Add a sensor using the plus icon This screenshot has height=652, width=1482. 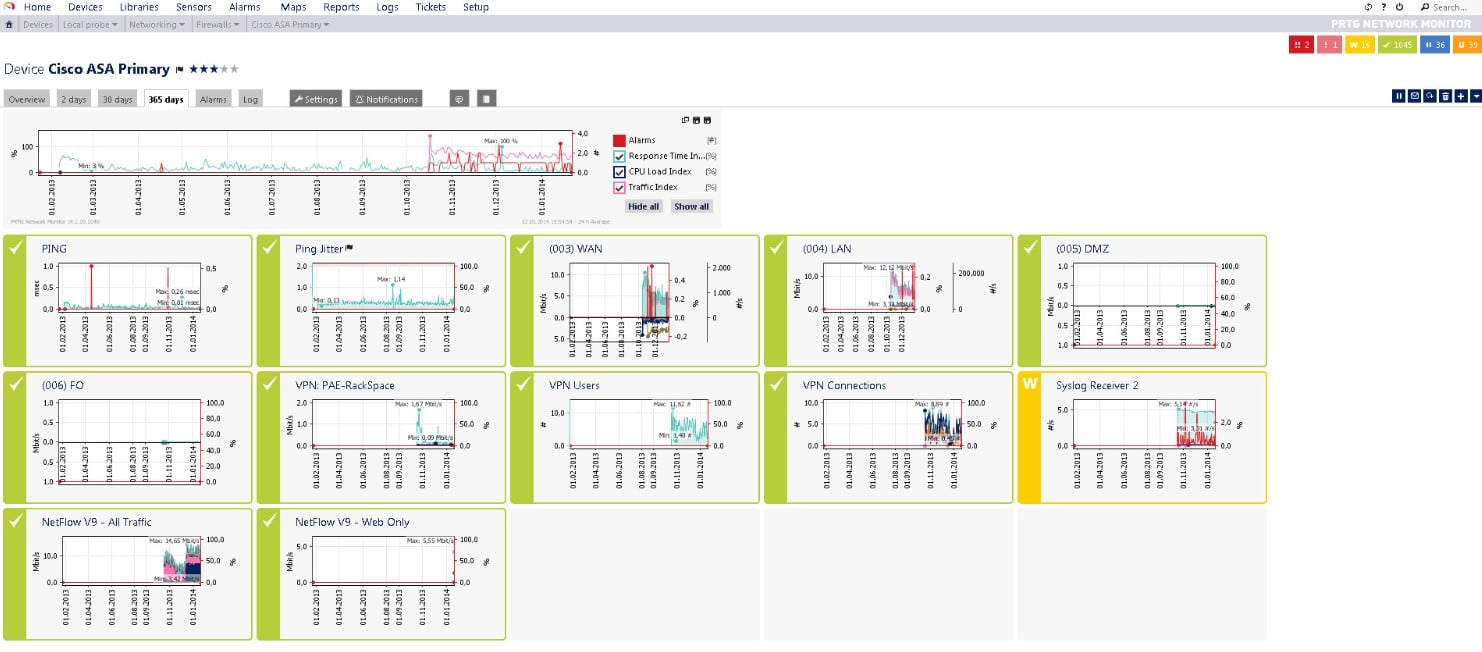tap(1461, 96)
